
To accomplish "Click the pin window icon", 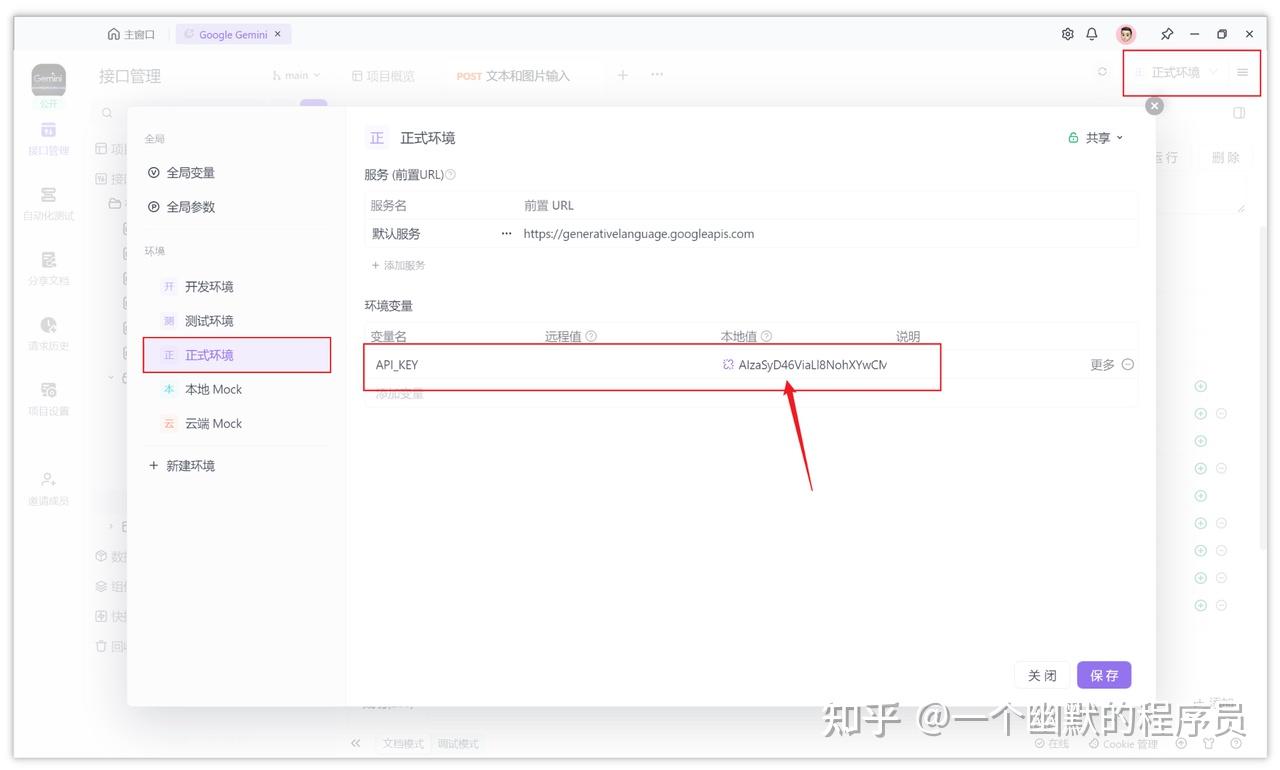I will 1166,33.
